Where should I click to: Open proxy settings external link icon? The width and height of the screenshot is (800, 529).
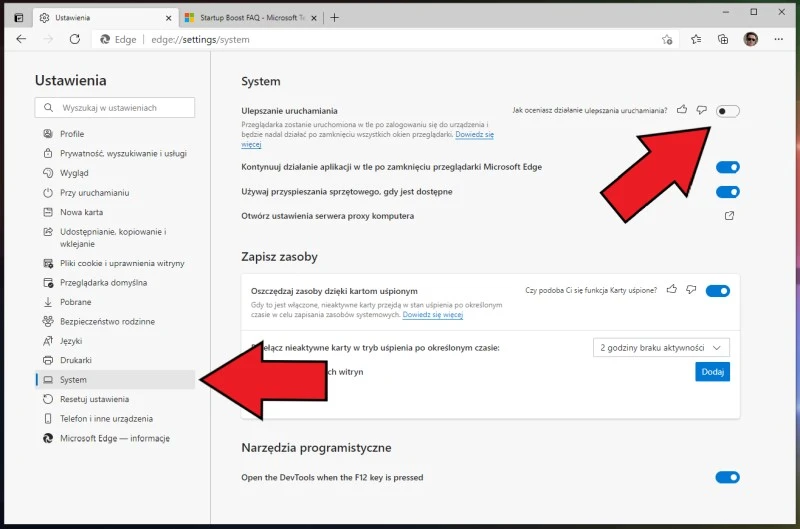729,216
